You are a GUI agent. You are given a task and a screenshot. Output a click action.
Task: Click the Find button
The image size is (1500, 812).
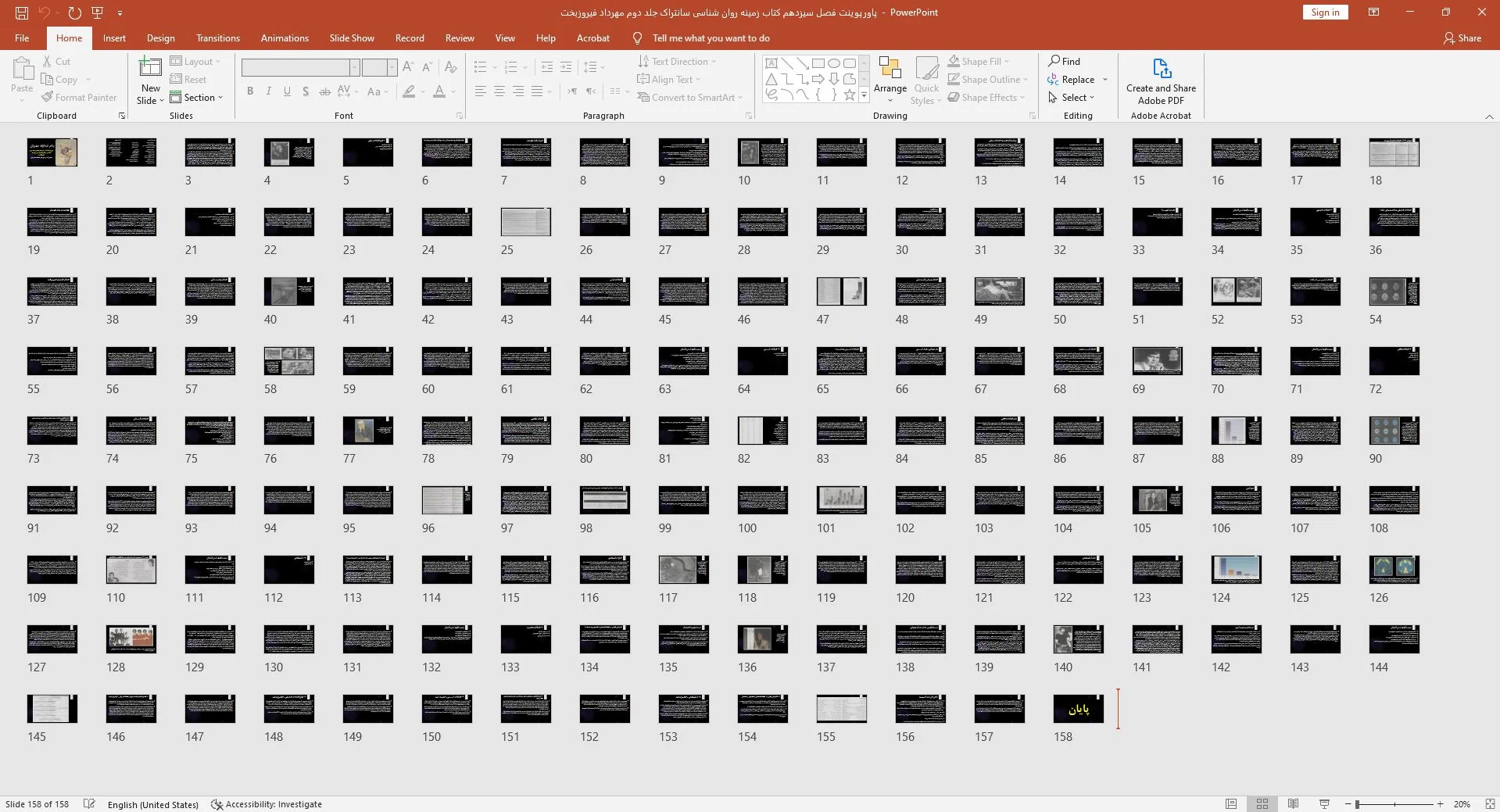(x=1065, y=62)
